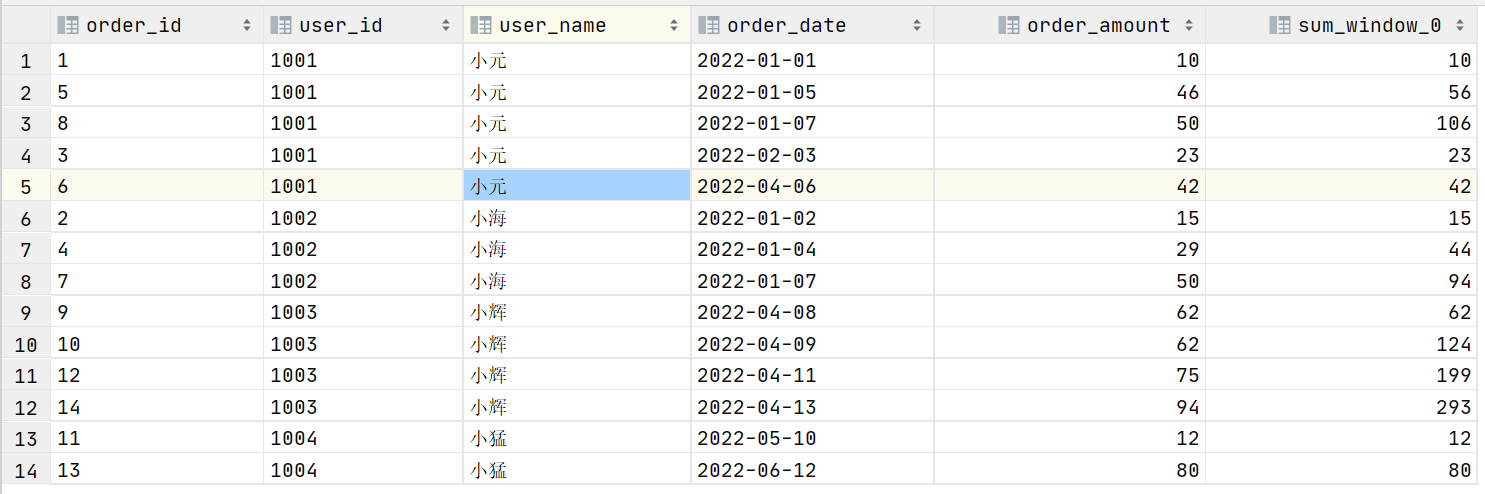The height and width of the screenshot is (494, 1485).
Task: Sort by order_date using its sort arrows
Action: pyautogui.click(x=916, y=26)
